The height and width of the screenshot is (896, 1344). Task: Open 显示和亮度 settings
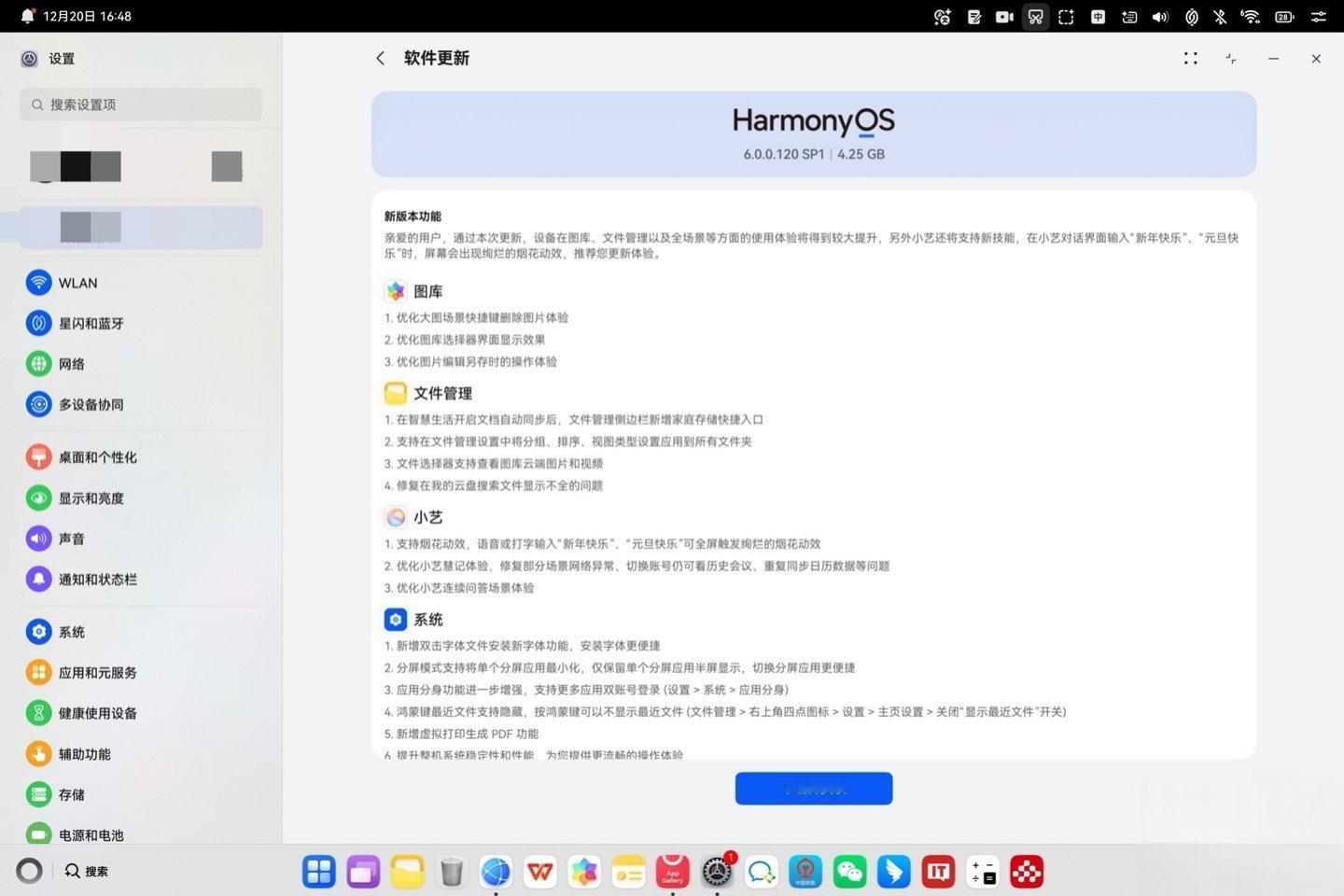tap(140, 498)
